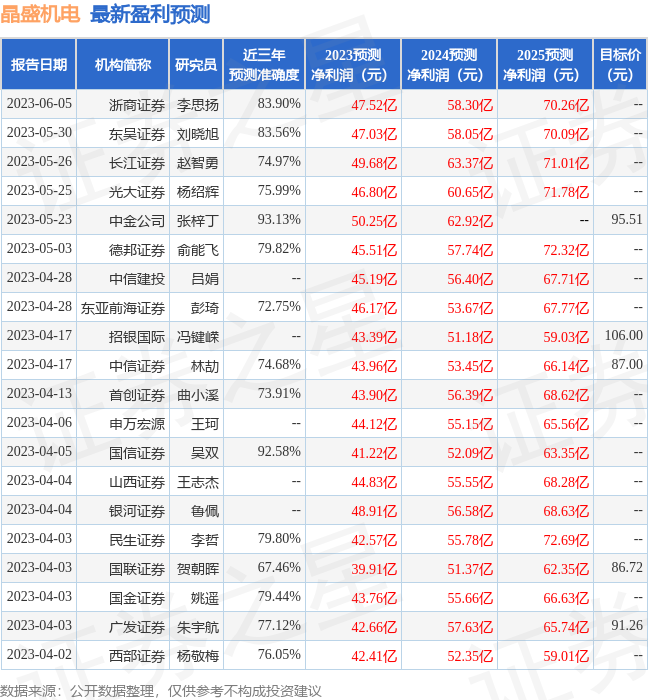Viewport: 648px width, 700px height.
Task: Select the 机构简称 column header
Action: point(123,64)
